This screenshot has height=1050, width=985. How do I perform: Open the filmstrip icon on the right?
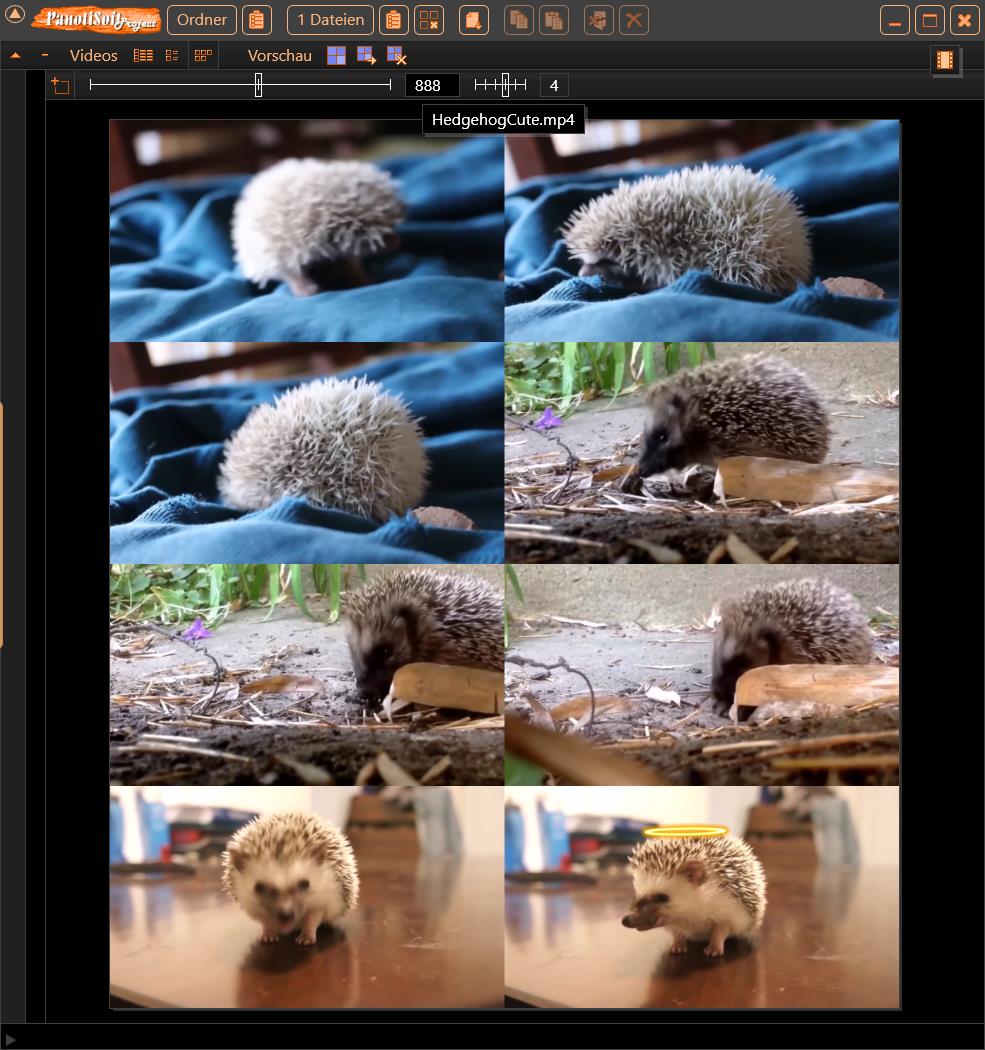pos(944,59)
